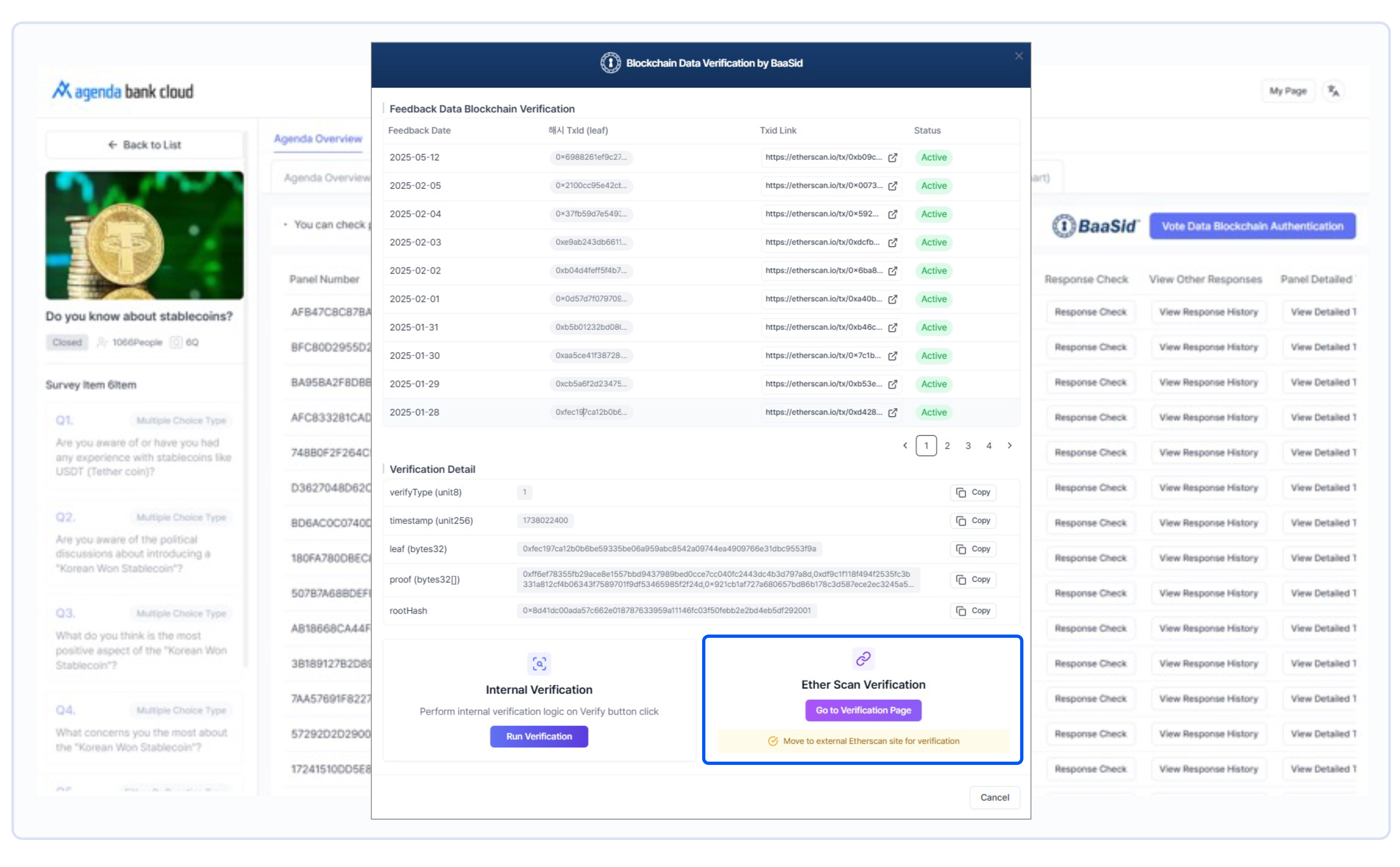
Task: Click the BaaSid logo in dialog header
Action: tap(610, 62)
